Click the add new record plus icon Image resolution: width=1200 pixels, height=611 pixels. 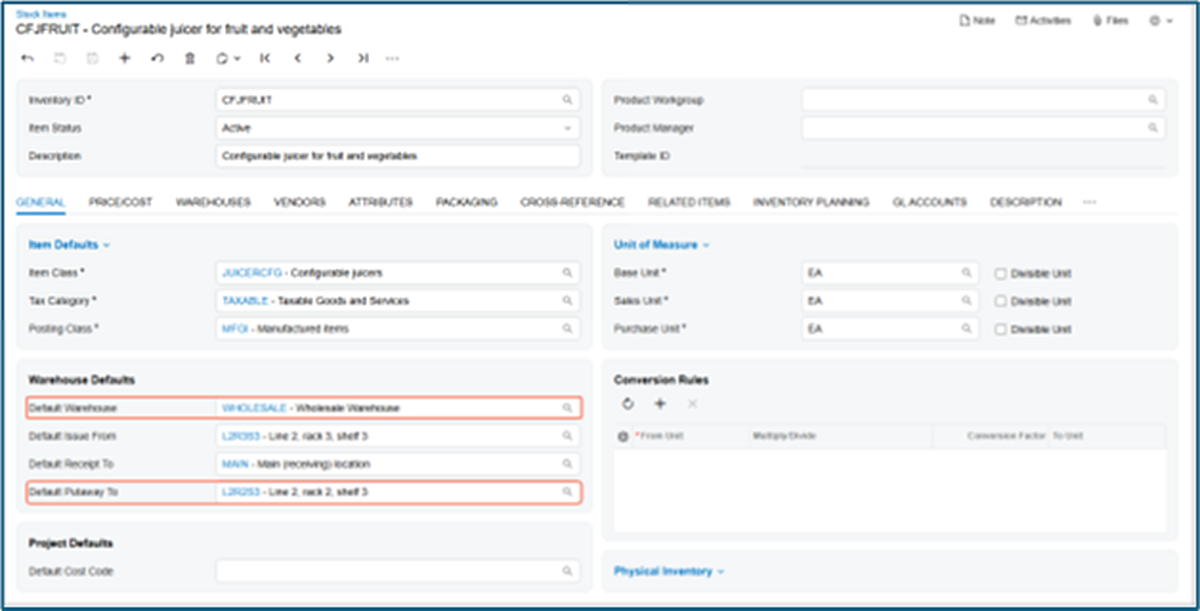pyautogui.click(x=124, y=59)
